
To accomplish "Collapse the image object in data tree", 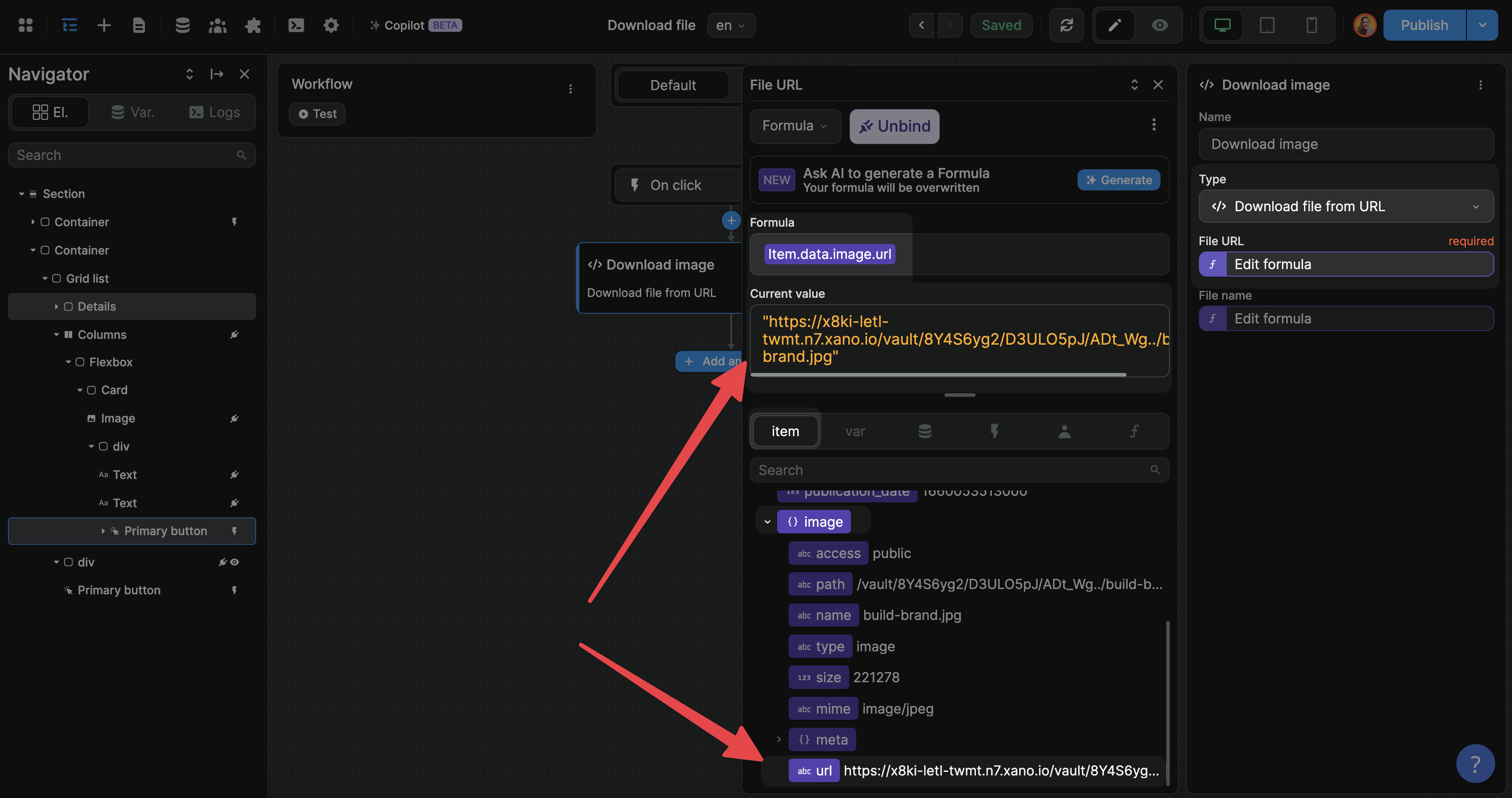I will (767, 521).
